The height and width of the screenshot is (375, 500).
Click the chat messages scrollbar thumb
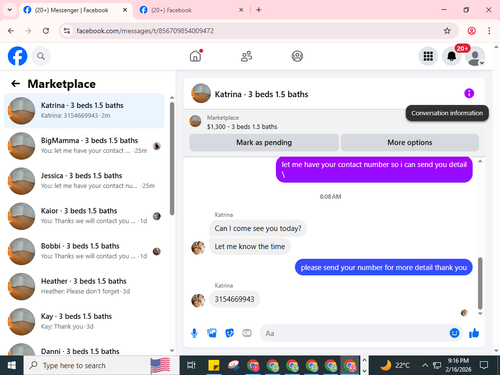point(480,283)
